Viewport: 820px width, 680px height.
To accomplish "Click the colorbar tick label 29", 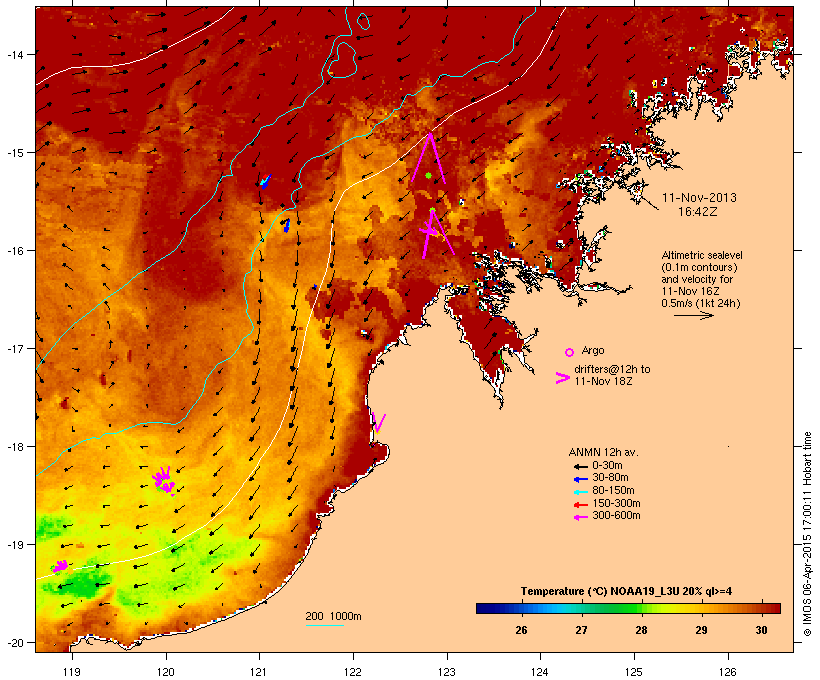I will point(701,630).
